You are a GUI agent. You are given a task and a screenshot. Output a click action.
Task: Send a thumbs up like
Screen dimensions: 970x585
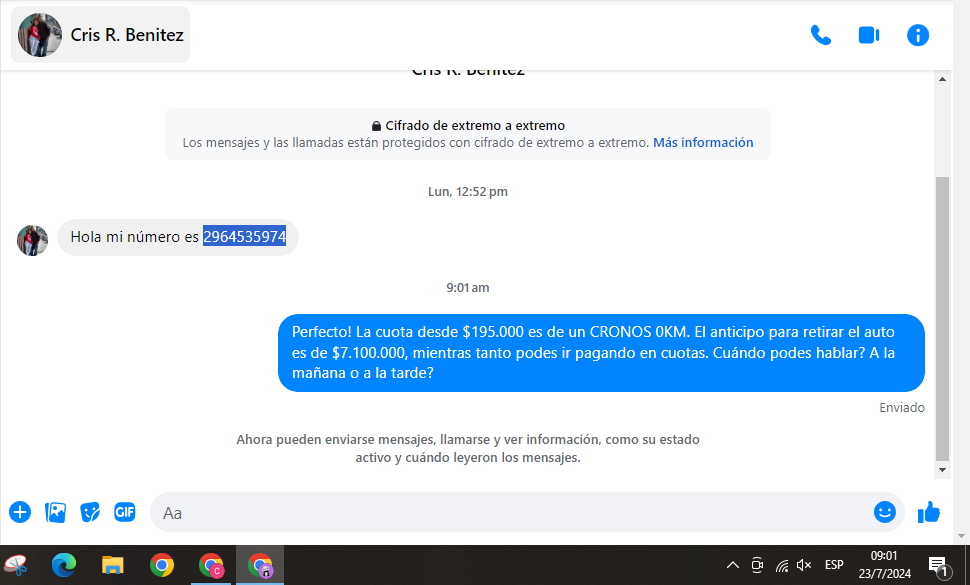[929, 512]
